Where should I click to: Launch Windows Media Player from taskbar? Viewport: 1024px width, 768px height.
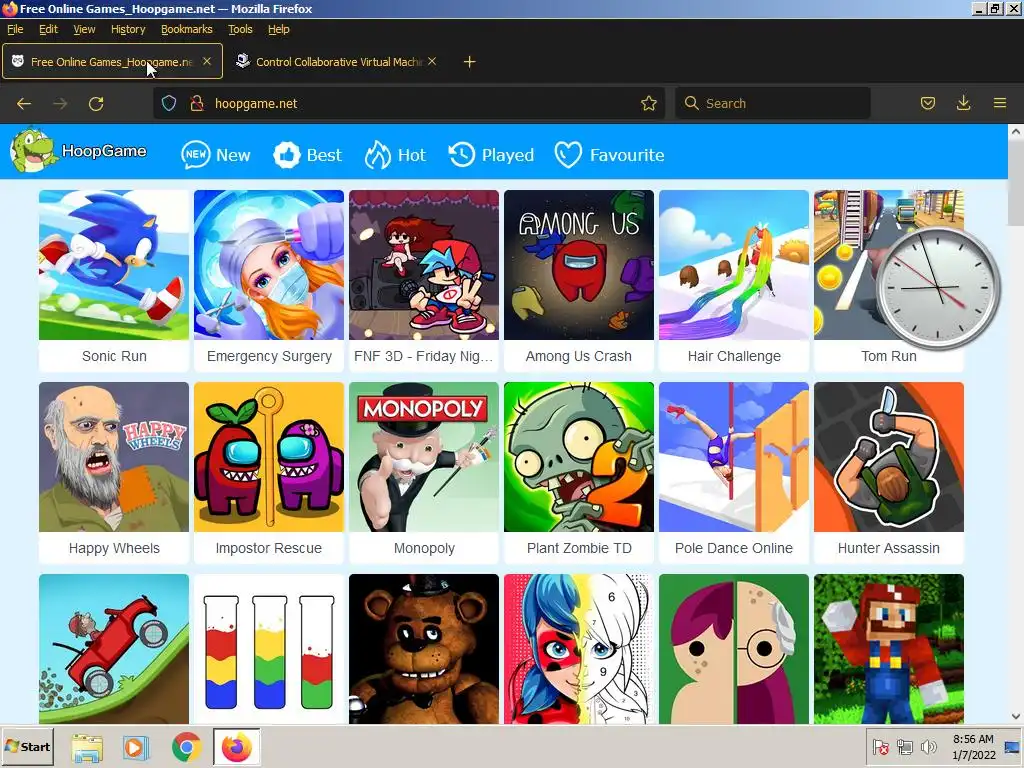coord(136,747)
